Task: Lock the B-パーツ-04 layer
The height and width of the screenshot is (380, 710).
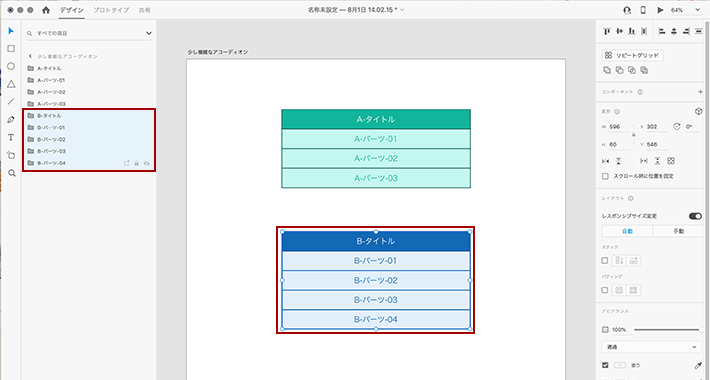Action: tap(137, 163)
